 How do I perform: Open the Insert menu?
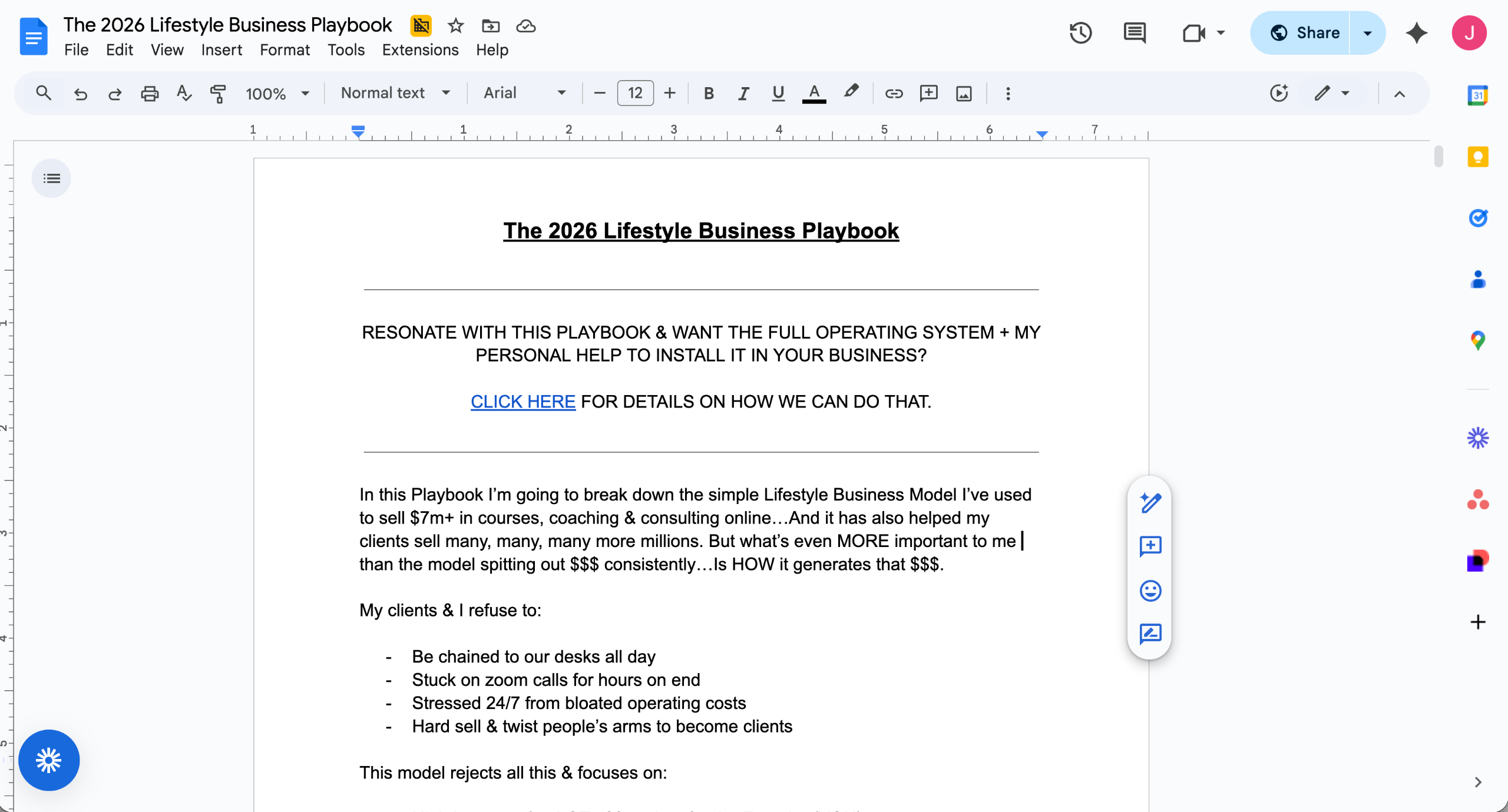click(221, 50)
